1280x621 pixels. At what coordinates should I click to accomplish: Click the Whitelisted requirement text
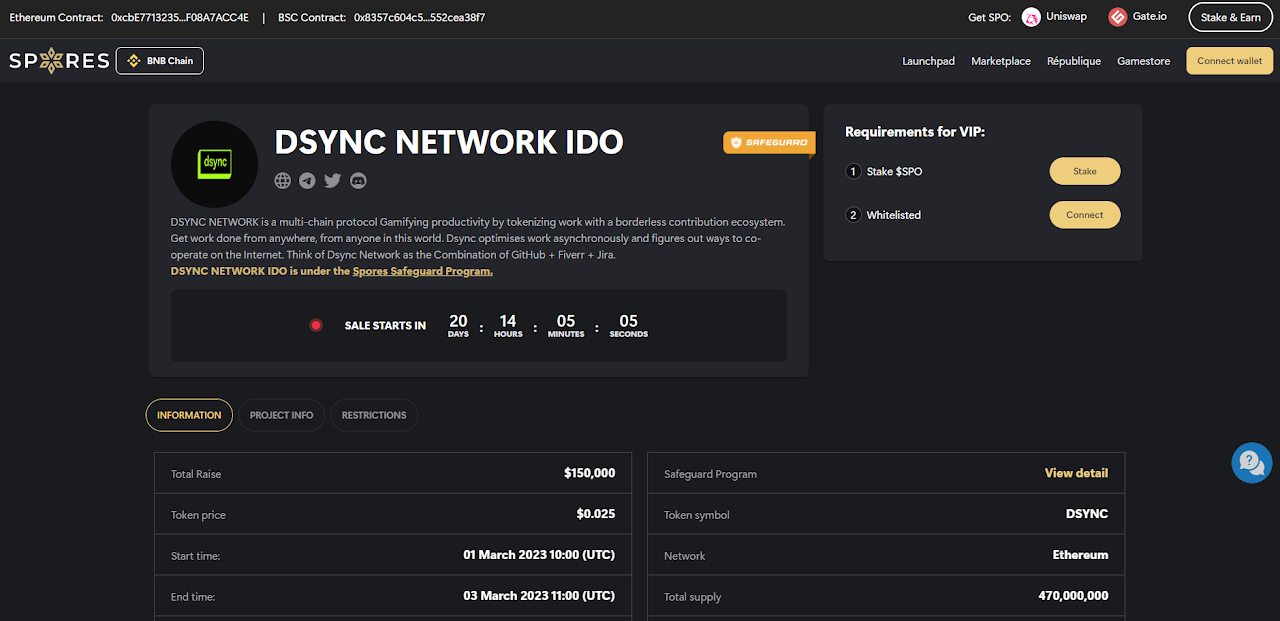(x=894, y=215)
